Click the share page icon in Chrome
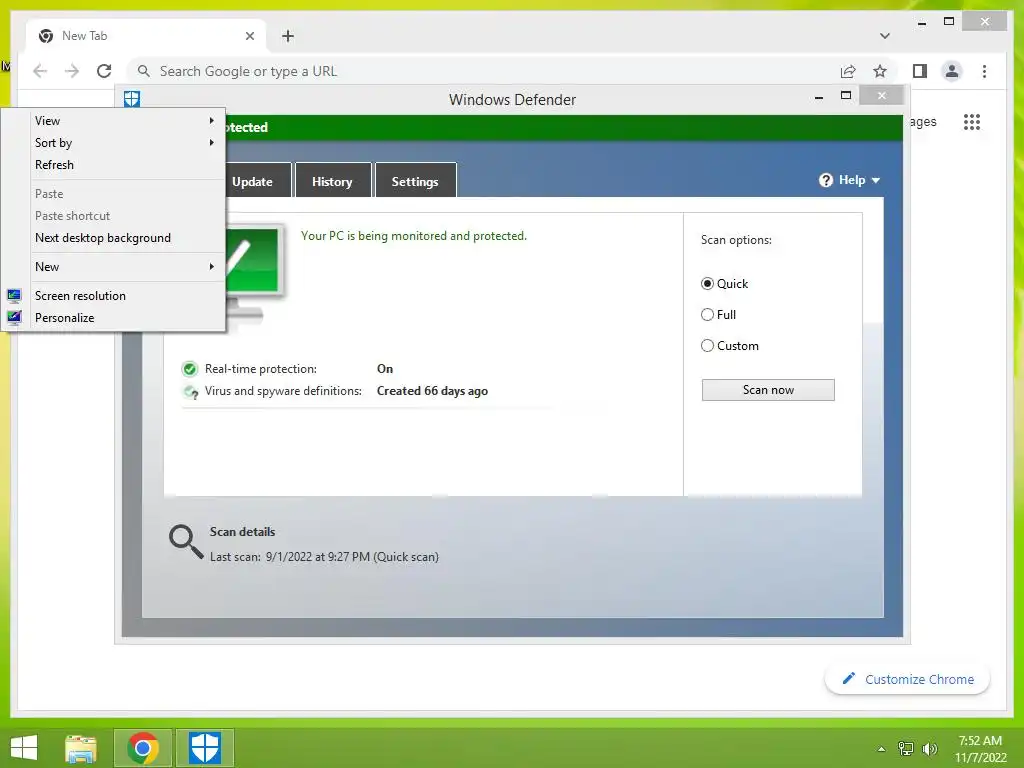The image size is (1024, 768). coord(848,71)
